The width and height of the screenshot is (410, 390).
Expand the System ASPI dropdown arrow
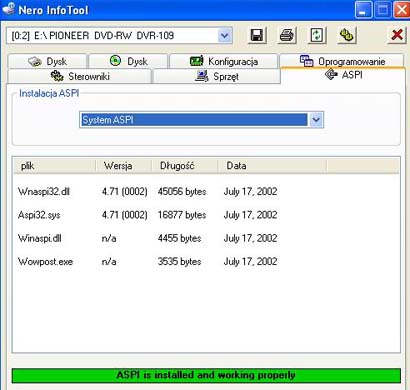tap(316, 120)
